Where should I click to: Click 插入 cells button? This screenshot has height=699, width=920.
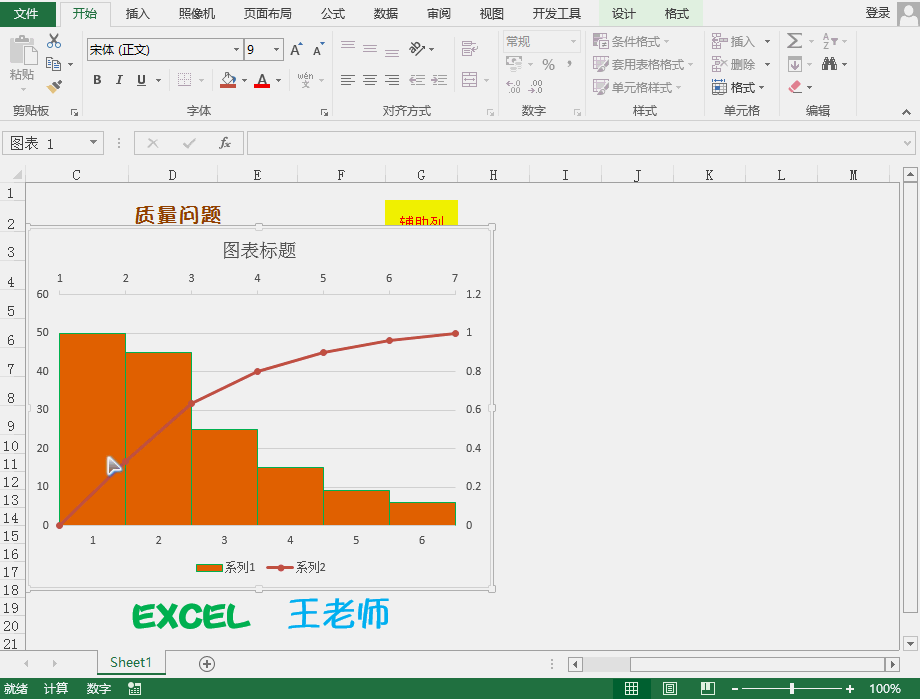click(x=734, y=41)
